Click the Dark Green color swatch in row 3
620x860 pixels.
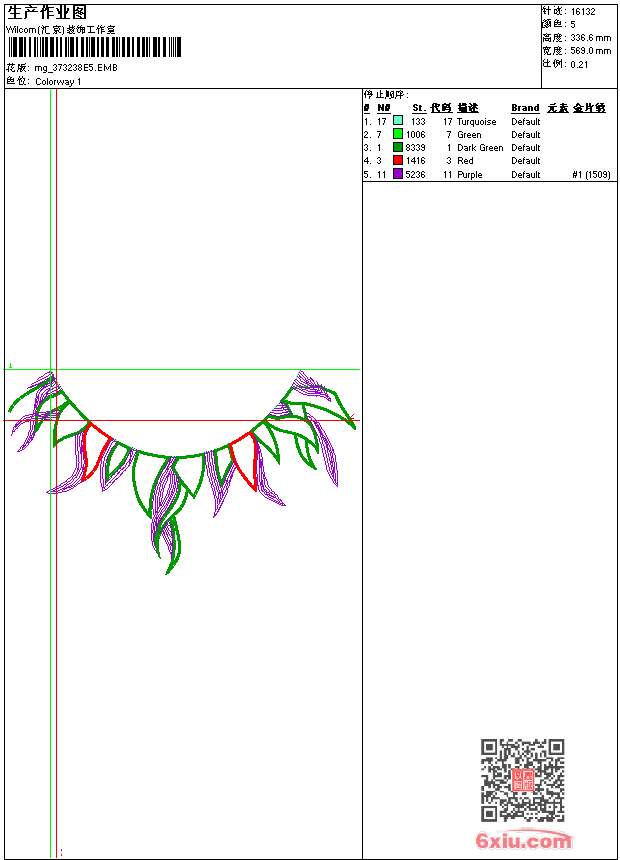click(398, 147)
